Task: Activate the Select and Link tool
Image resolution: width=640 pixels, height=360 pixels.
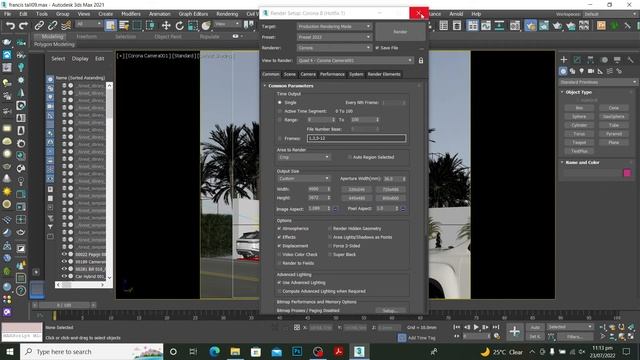Action: click(39, 26)
